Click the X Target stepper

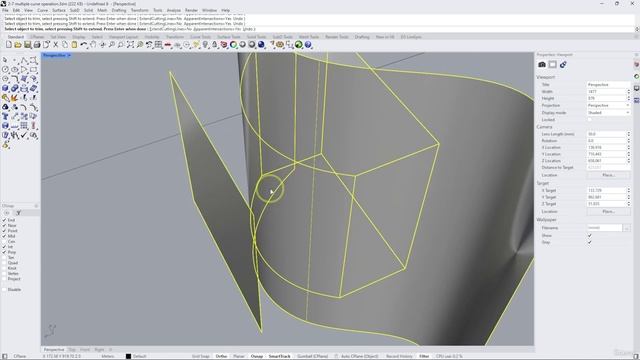(x=628, y=190)
